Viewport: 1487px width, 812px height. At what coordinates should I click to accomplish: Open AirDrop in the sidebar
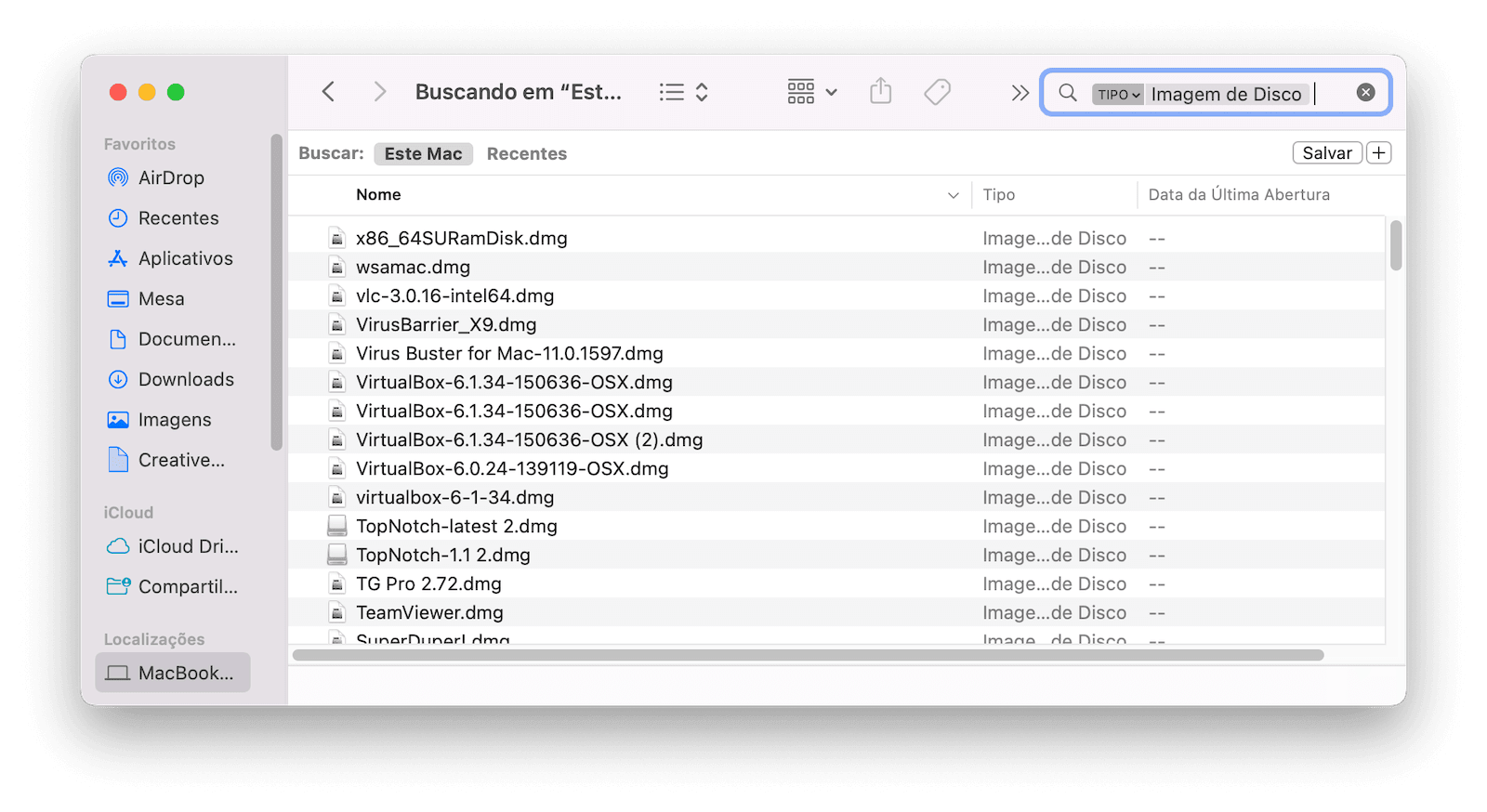tap(171, 177)
